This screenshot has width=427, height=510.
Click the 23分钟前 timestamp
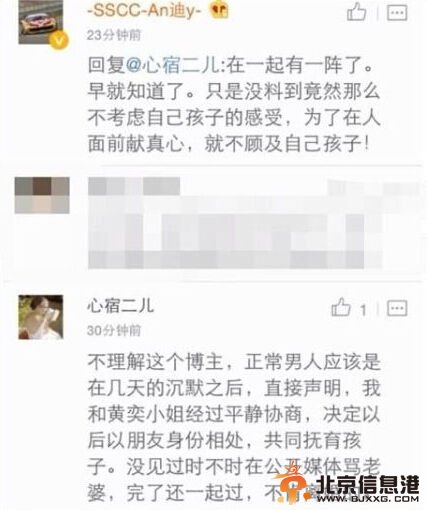[x=114, y=35]
